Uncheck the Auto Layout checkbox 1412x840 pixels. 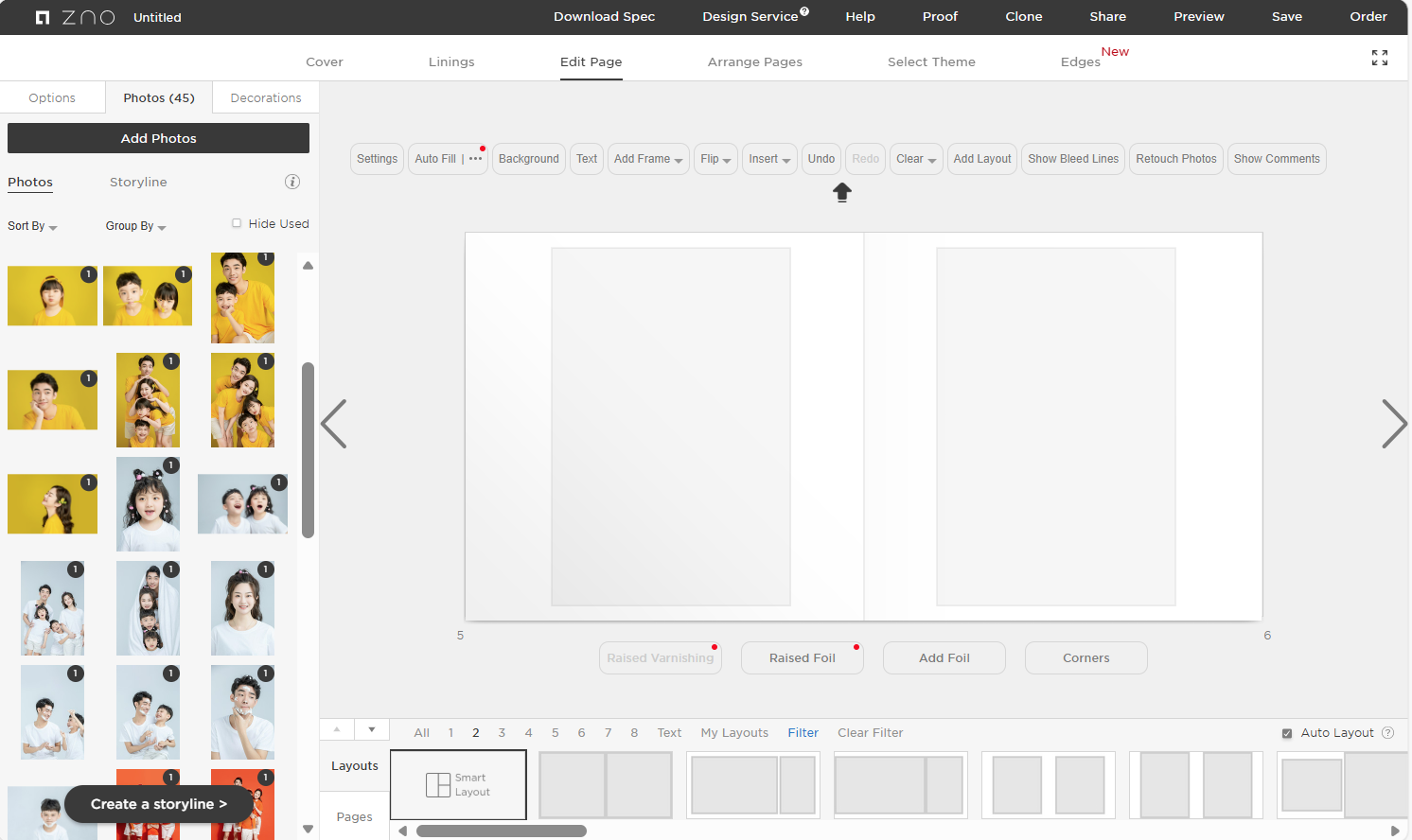[1287, 733]
